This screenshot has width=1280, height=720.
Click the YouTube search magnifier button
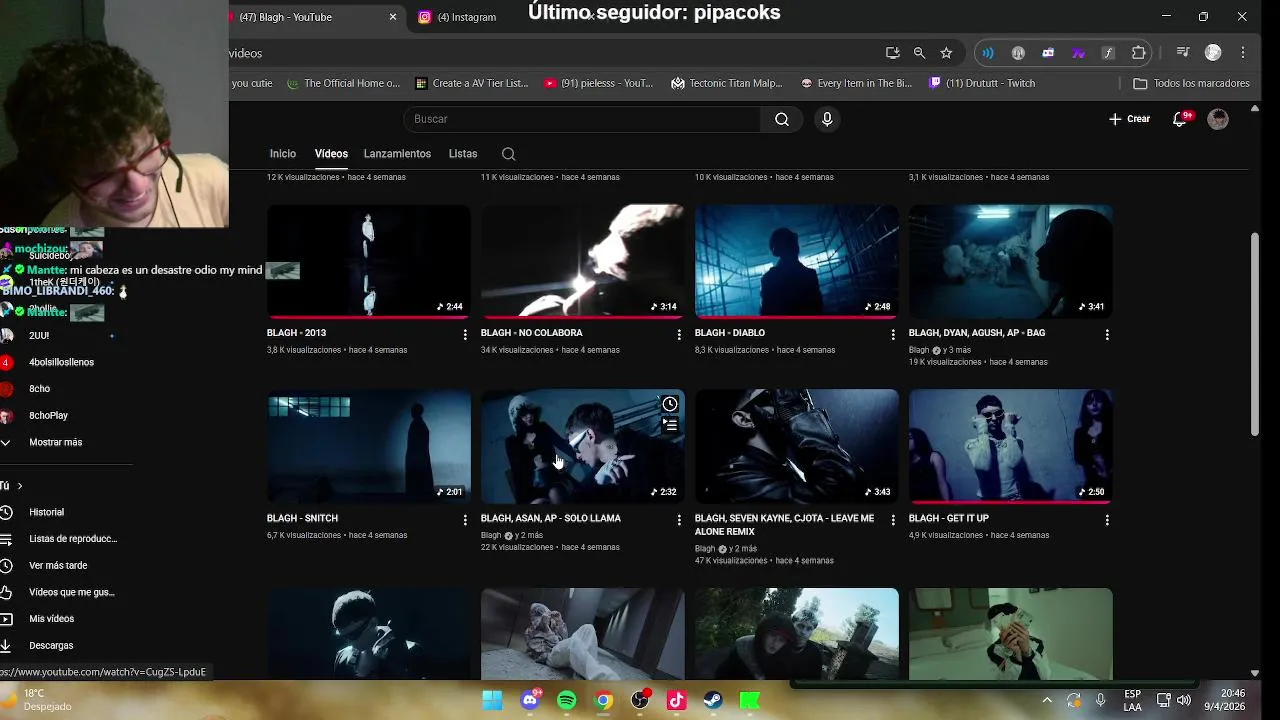click(782, 119)
